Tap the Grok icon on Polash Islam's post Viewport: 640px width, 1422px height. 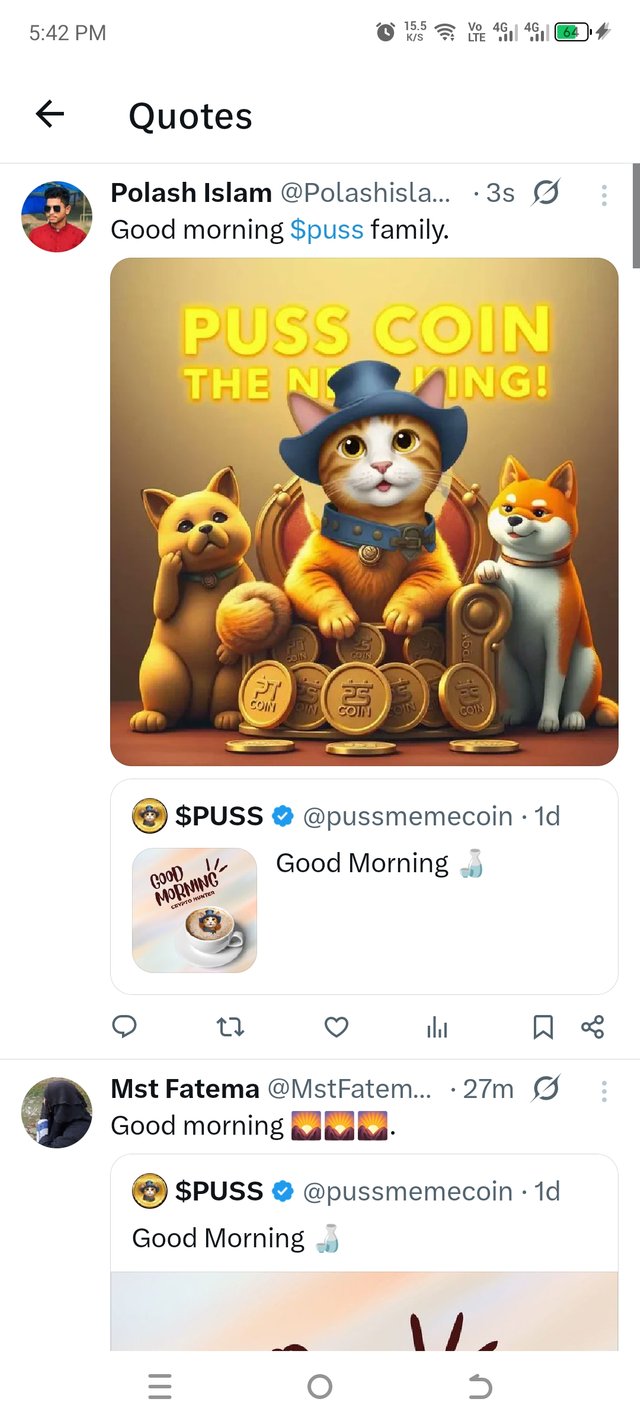click(x=546, y=192)
